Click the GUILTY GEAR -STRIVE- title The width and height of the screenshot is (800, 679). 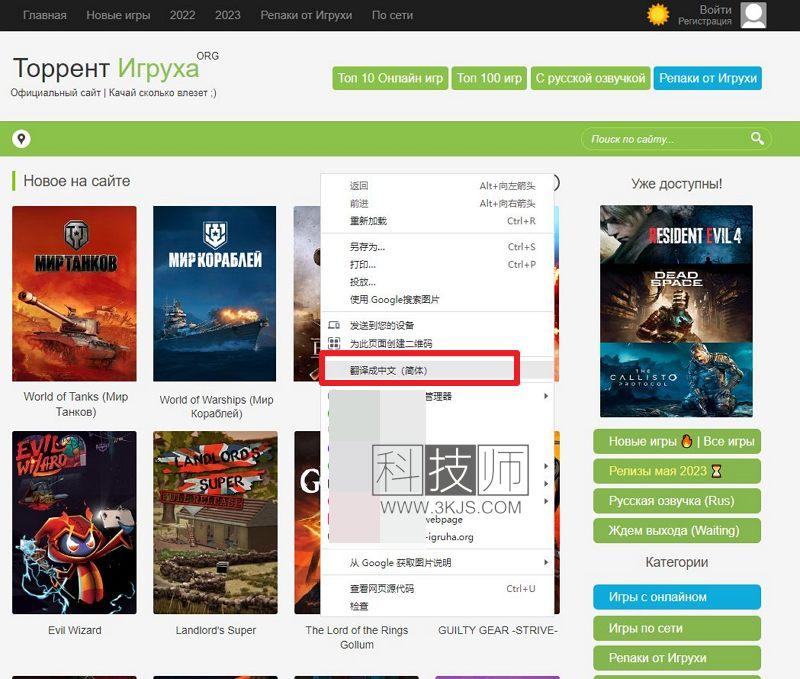click(x=497, y=630)
